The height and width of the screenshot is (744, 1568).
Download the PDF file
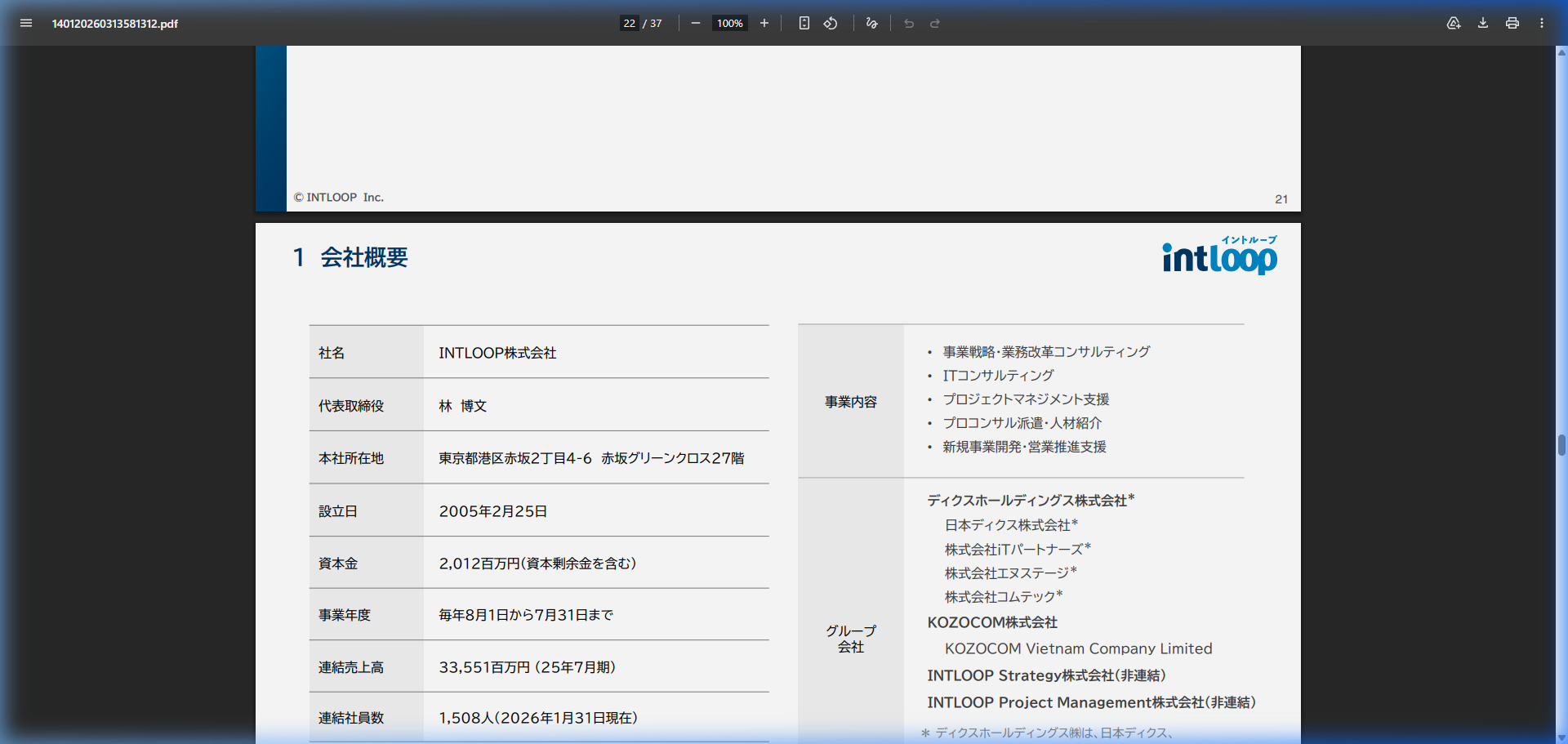tap(1482, 23)
